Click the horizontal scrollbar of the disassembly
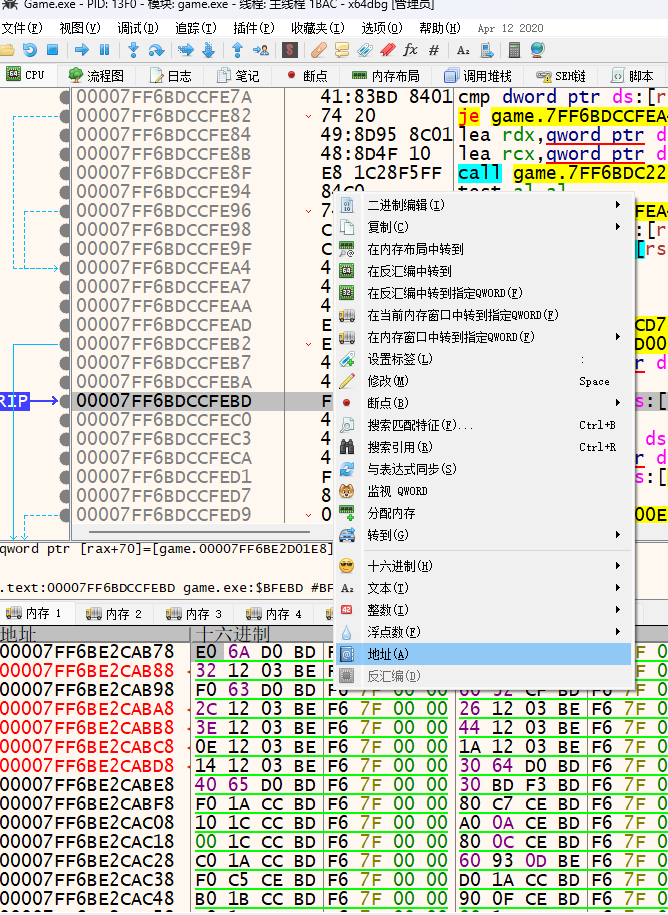Screen dimensions: 668x915 coord(199,532)
